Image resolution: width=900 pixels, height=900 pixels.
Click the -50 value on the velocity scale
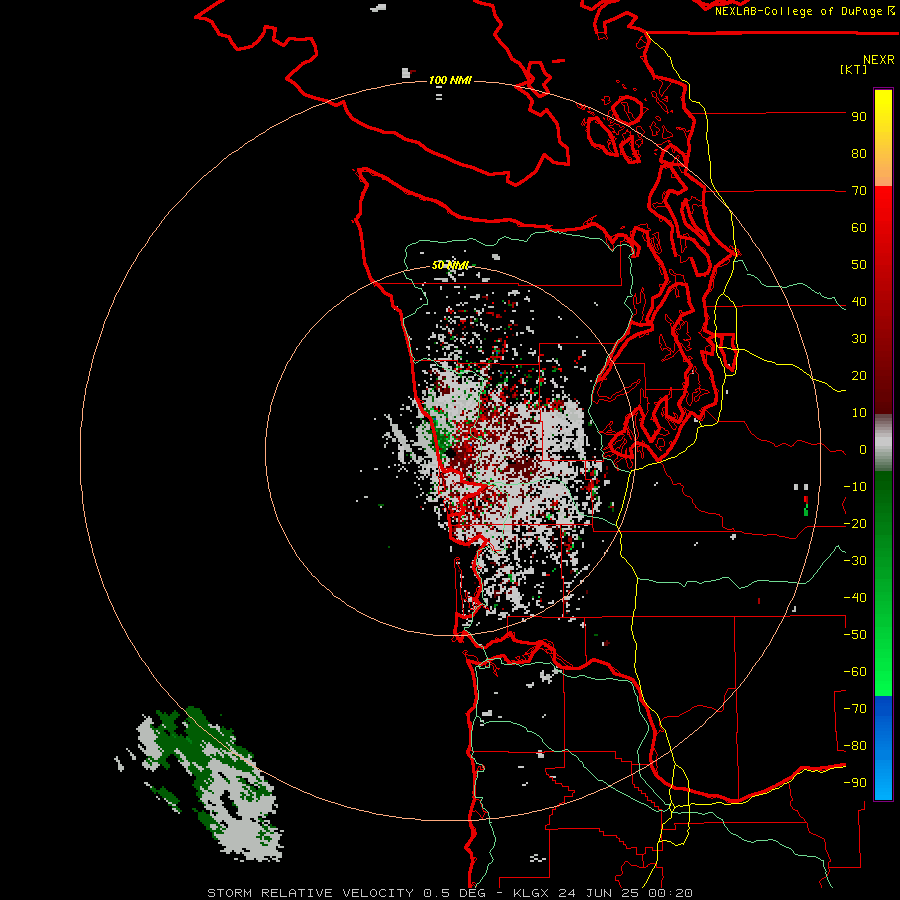pos(855,635)
